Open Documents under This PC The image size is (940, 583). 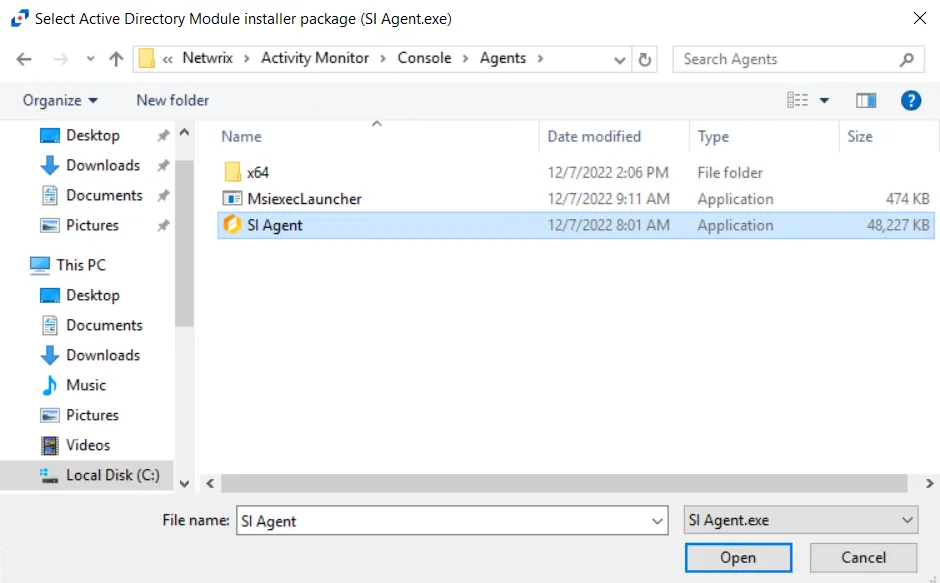pos(104,325)
